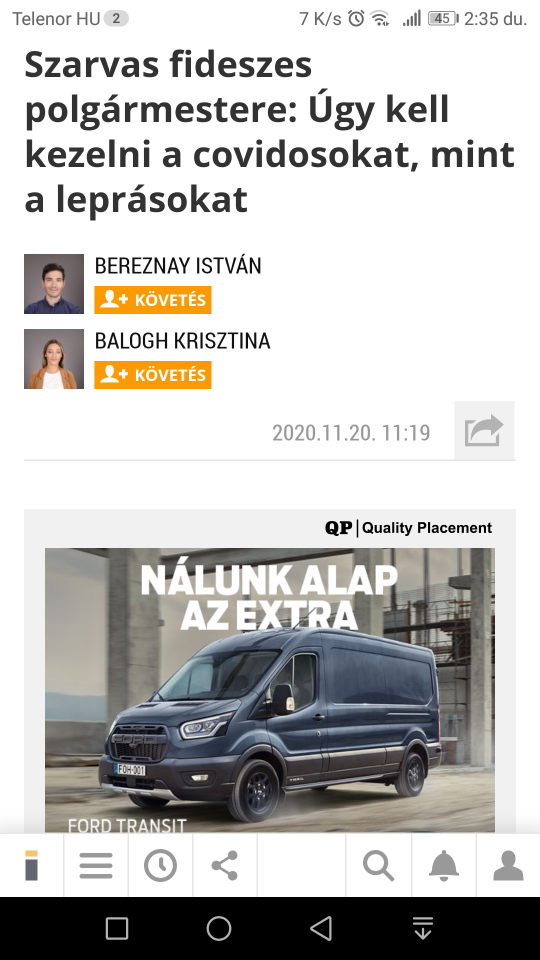
Task: Open search with the magnifier icon
Action: (378, 866)
